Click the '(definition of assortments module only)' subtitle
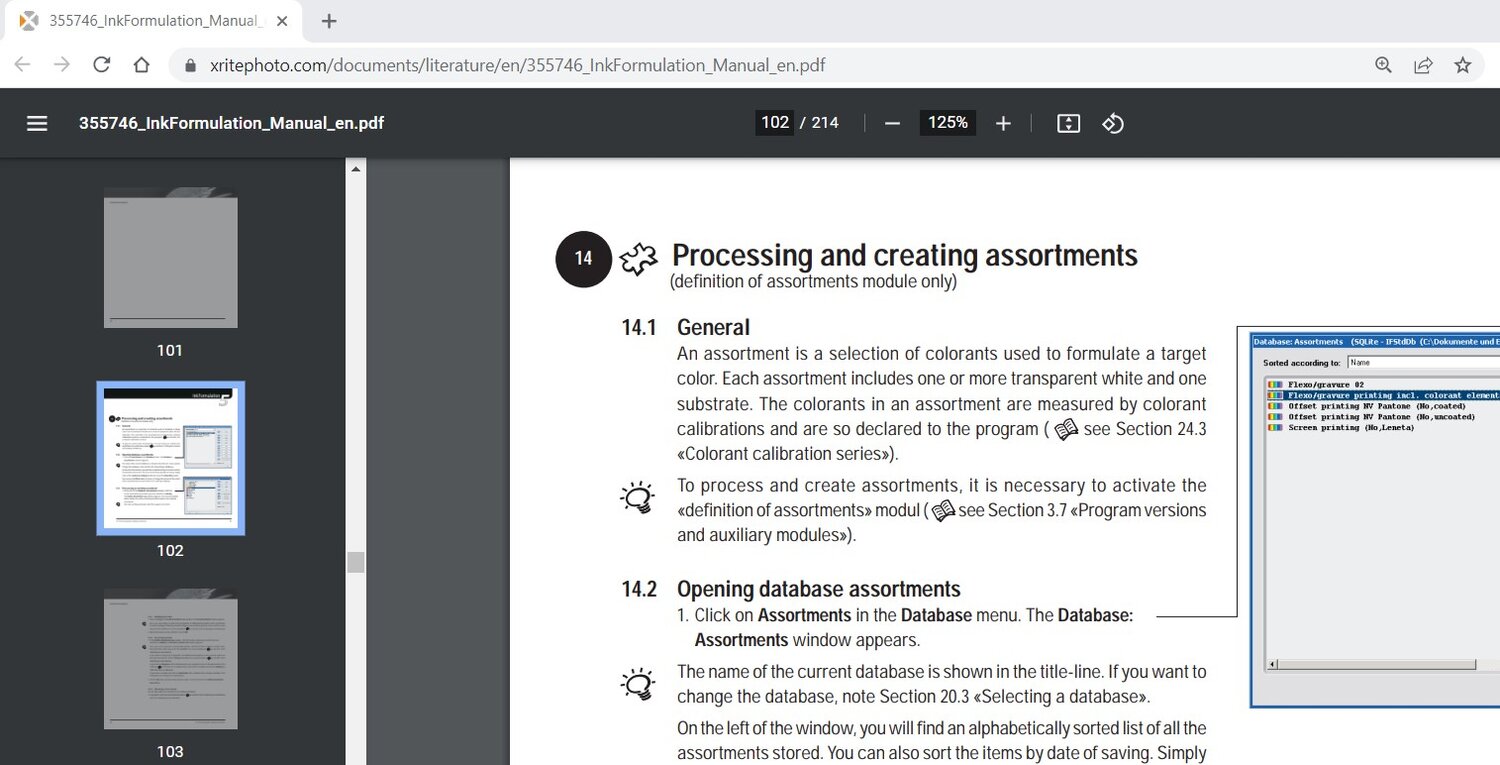This screenshot has width=1500, height=765. 813,282
